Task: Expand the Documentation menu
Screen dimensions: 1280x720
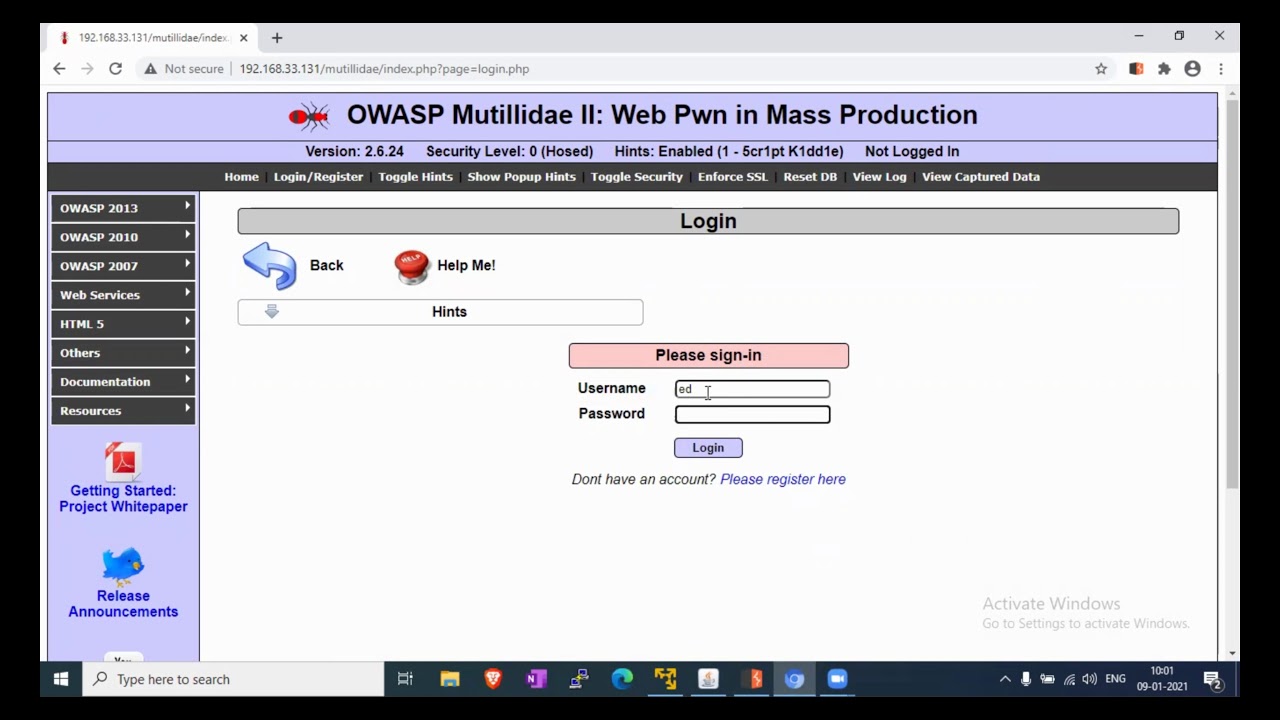Action: click(x=123, y=382)
